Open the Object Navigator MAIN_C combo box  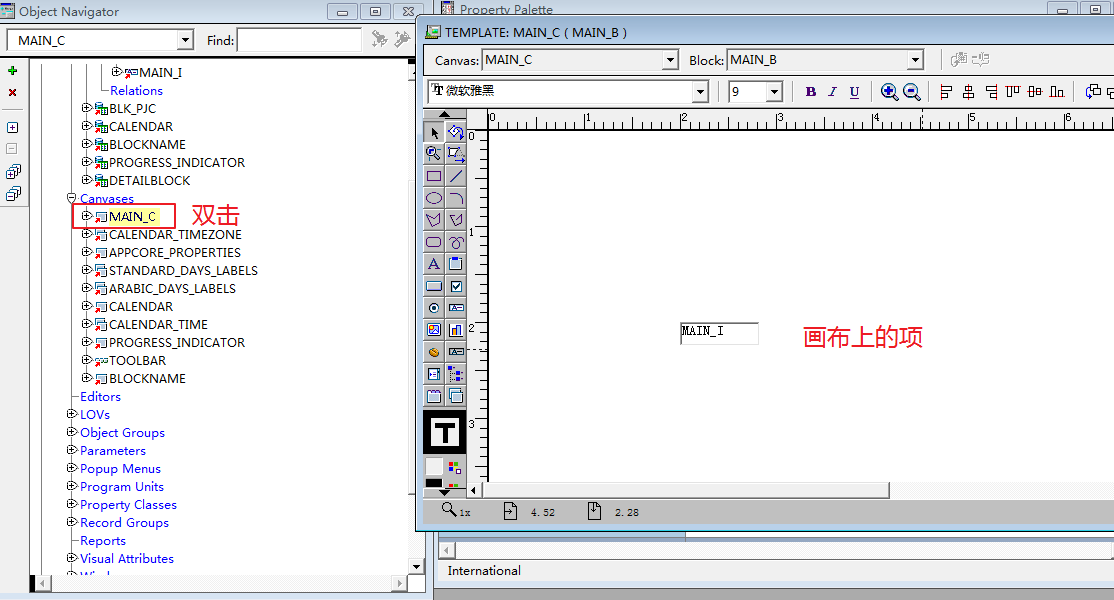tap(185, 40)
